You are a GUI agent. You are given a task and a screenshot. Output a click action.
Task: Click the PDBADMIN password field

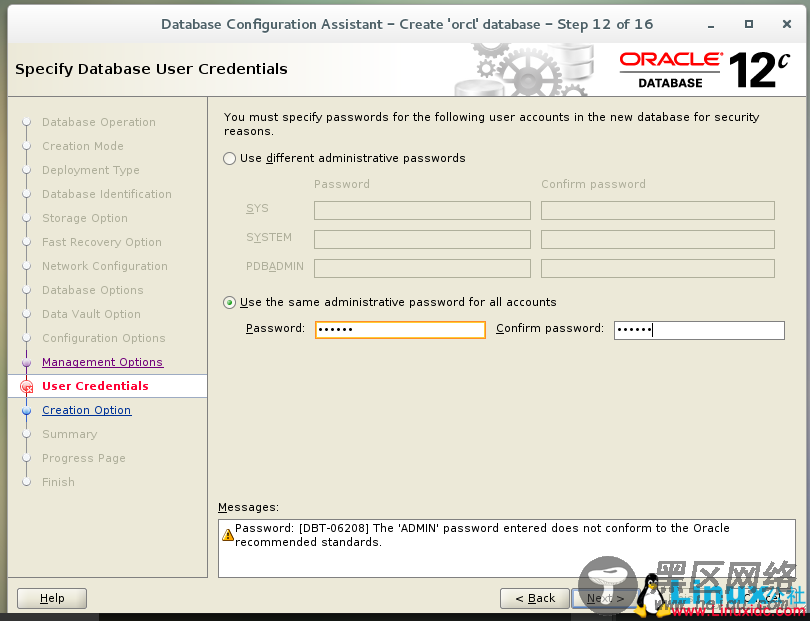pos(422,268)
